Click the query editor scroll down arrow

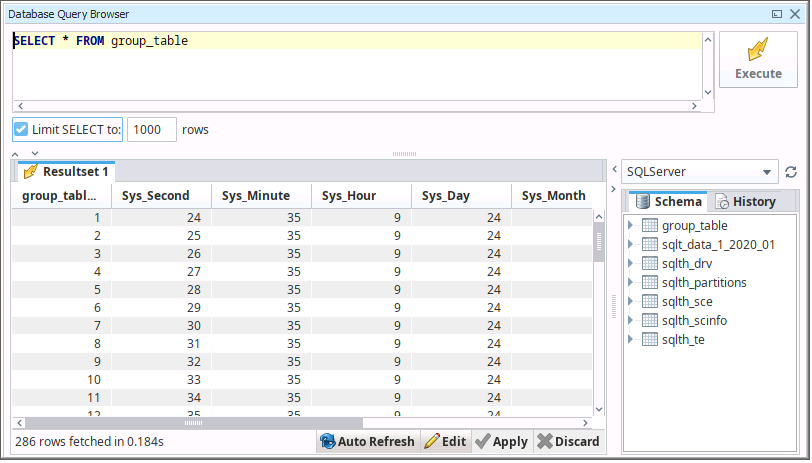point(708,93)
